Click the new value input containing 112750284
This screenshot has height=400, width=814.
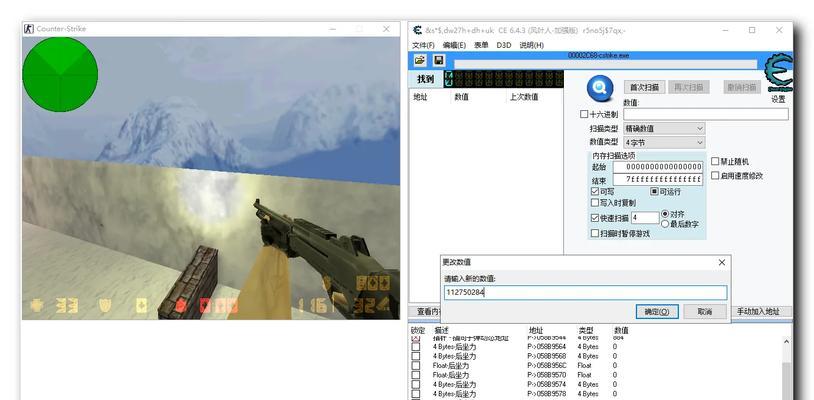[586, 293]
